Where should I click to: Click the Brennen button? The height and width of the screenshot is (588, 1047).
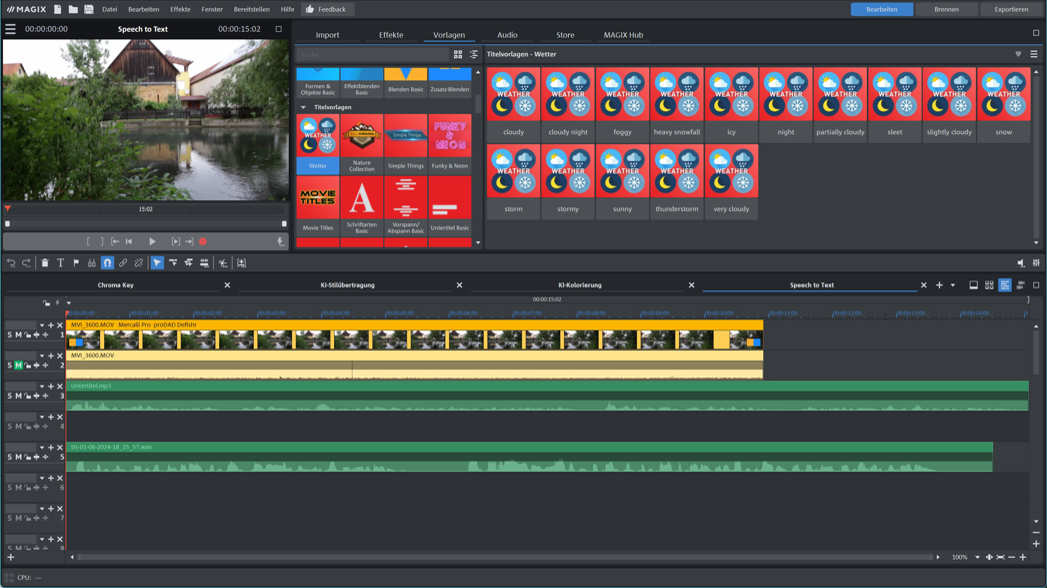[x=946, y=9]
